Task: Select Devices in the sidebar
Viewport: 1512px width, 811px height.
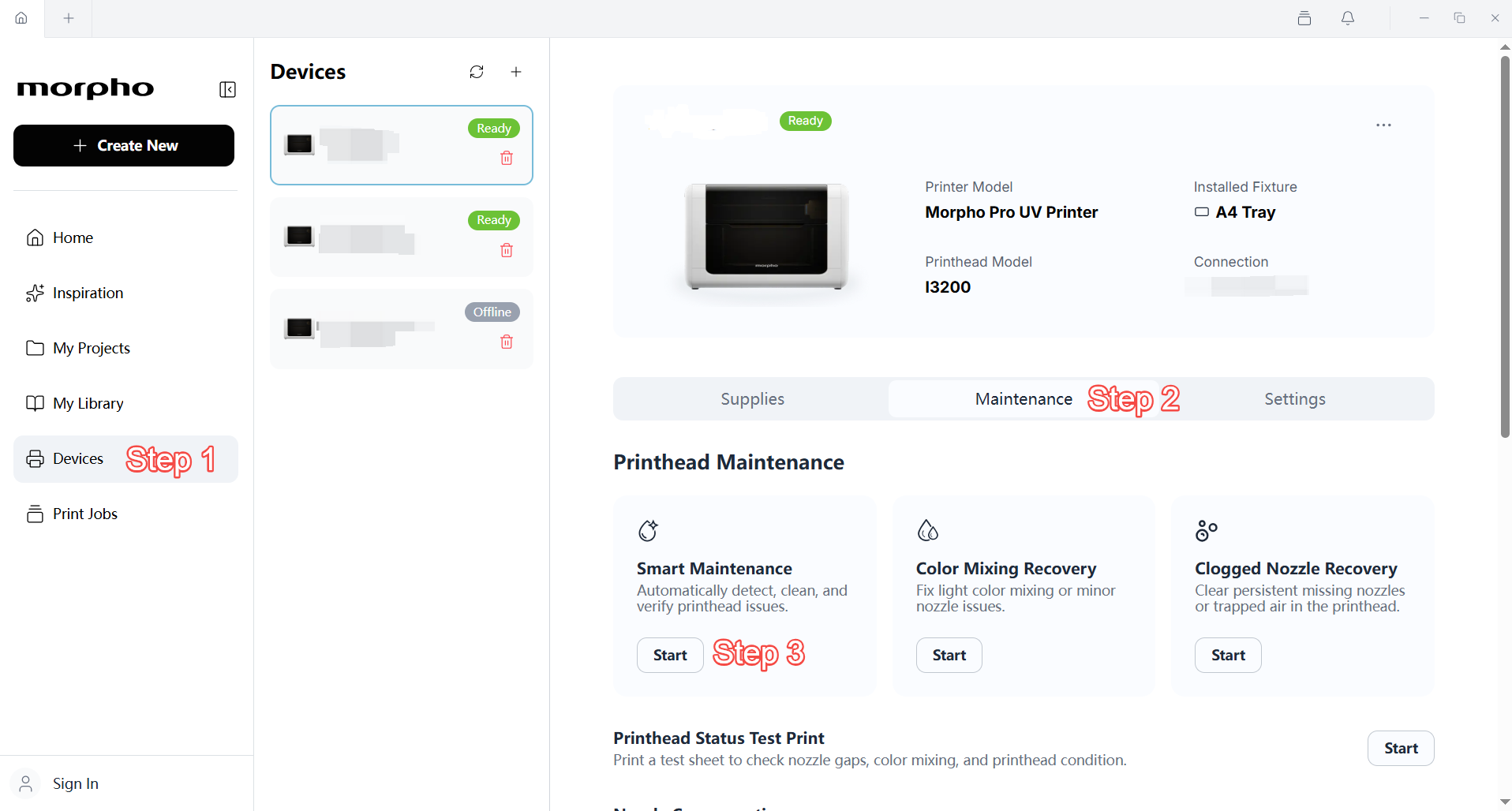Action: [125, 459]
